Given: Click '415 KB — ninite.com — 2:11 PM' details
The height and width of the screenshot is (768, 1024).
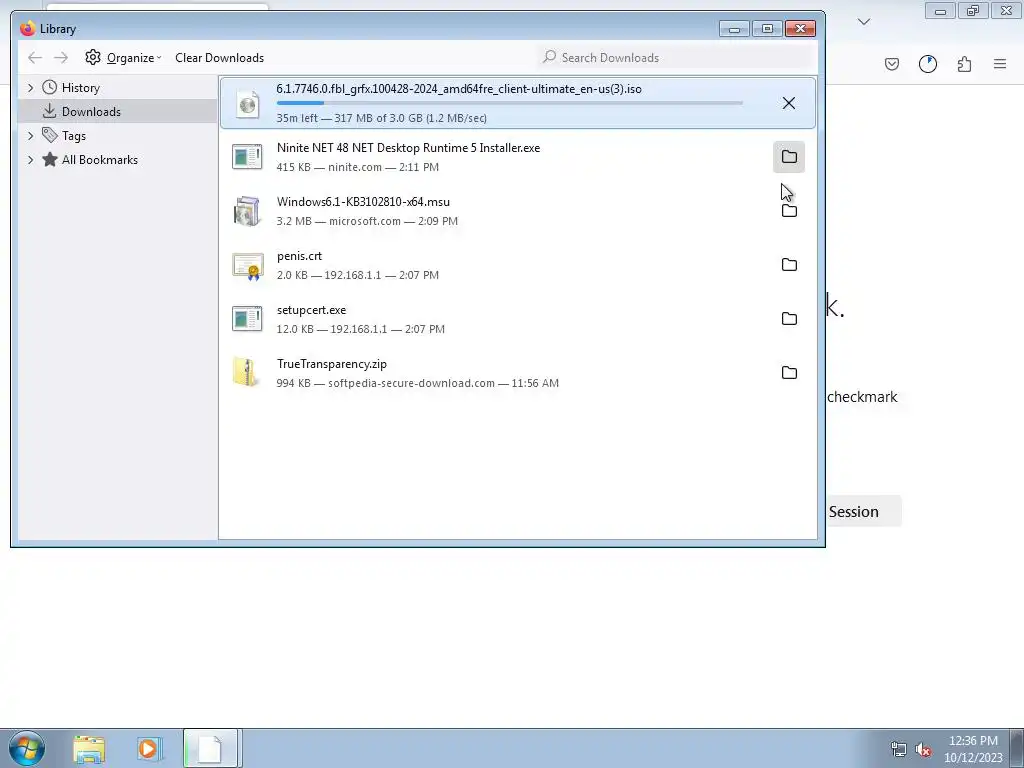Looking at the screenshot, I should pyautogui.click(x=357, y=167).
